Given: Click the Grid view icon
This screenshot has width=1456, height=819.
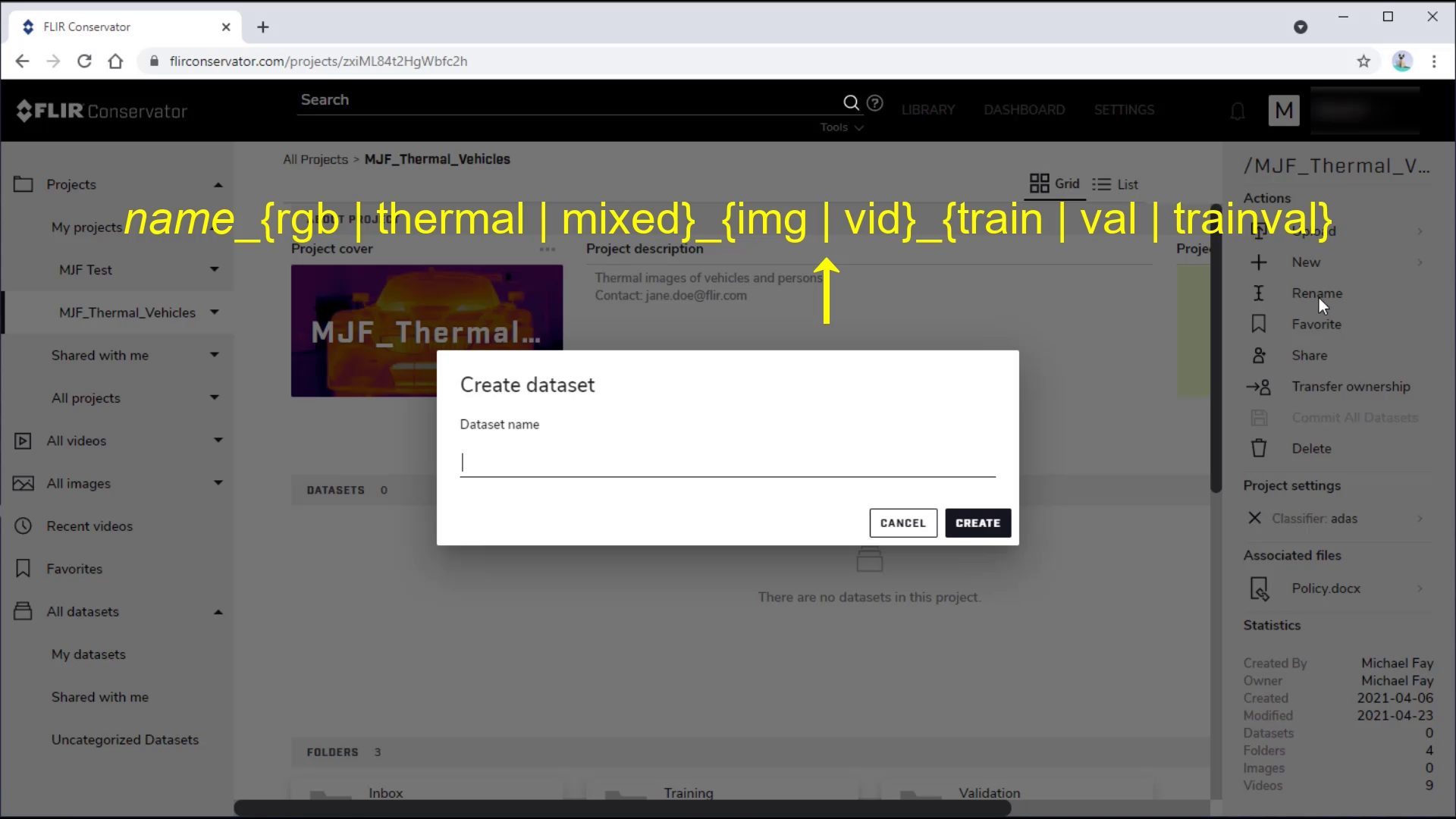Looking at the screenshot, I should point(1041,184).
